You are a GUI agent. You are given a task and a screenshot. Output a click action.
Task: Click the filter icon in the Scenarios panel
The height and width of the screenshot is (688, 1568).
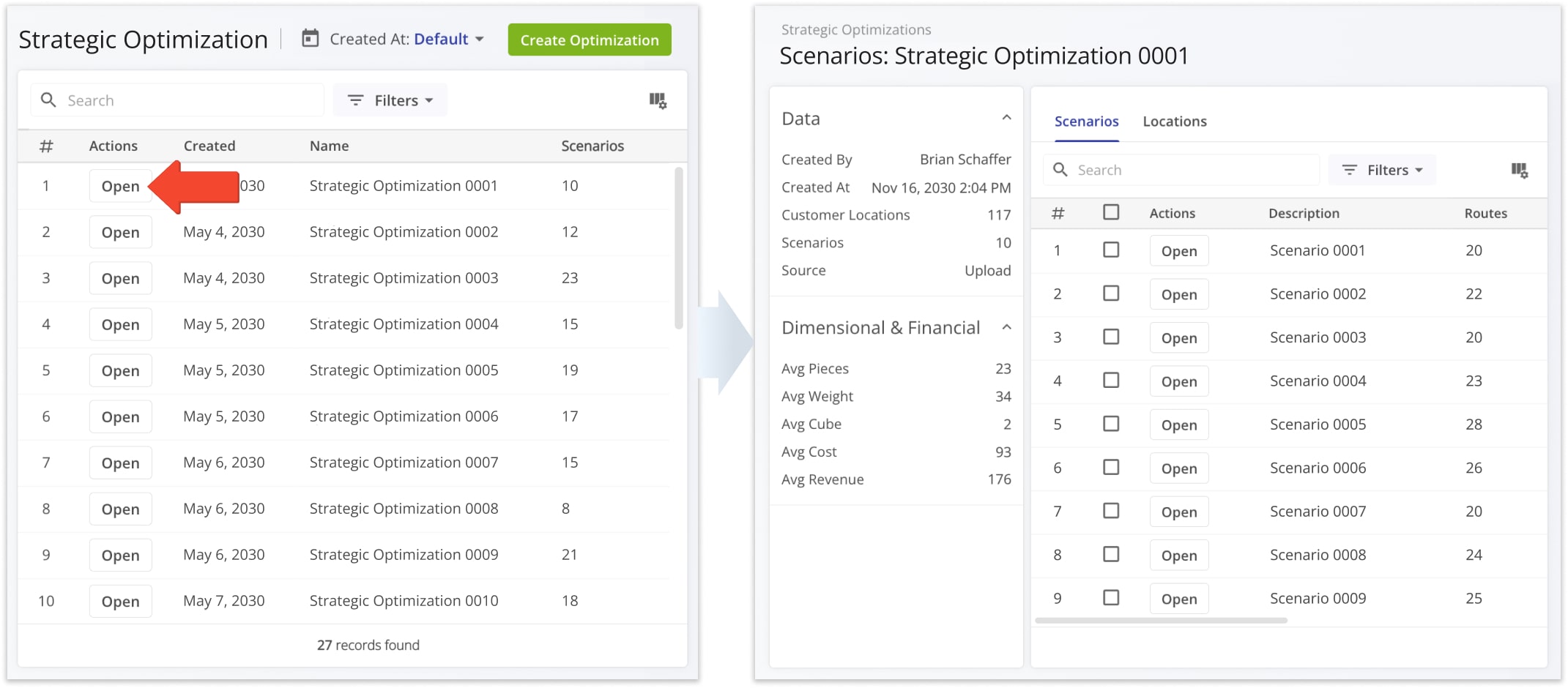point(1350,170)
